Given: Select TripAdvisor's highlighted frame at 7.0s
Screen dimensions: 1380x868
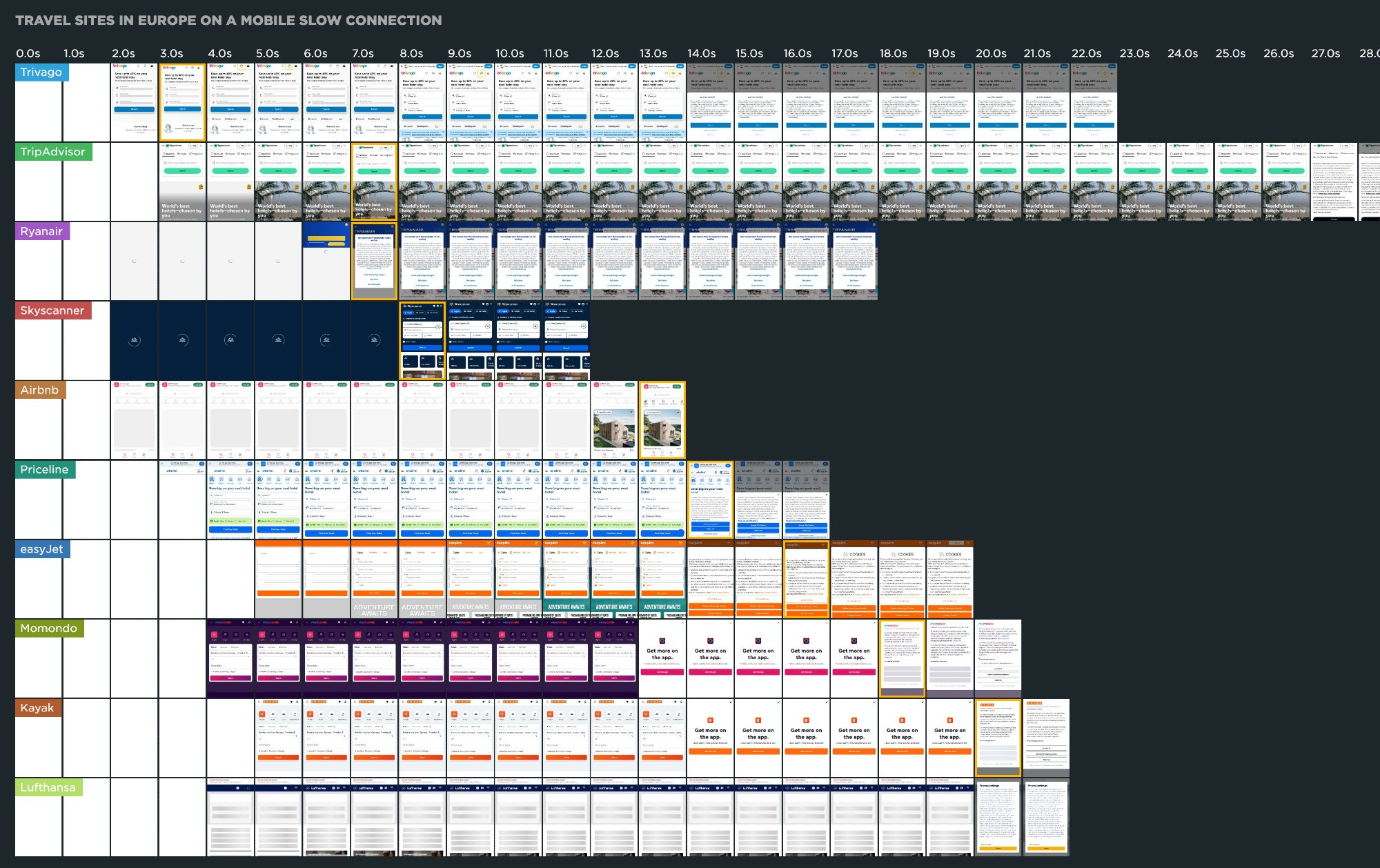Looking at the screenshot, I should tap(374, 182).
